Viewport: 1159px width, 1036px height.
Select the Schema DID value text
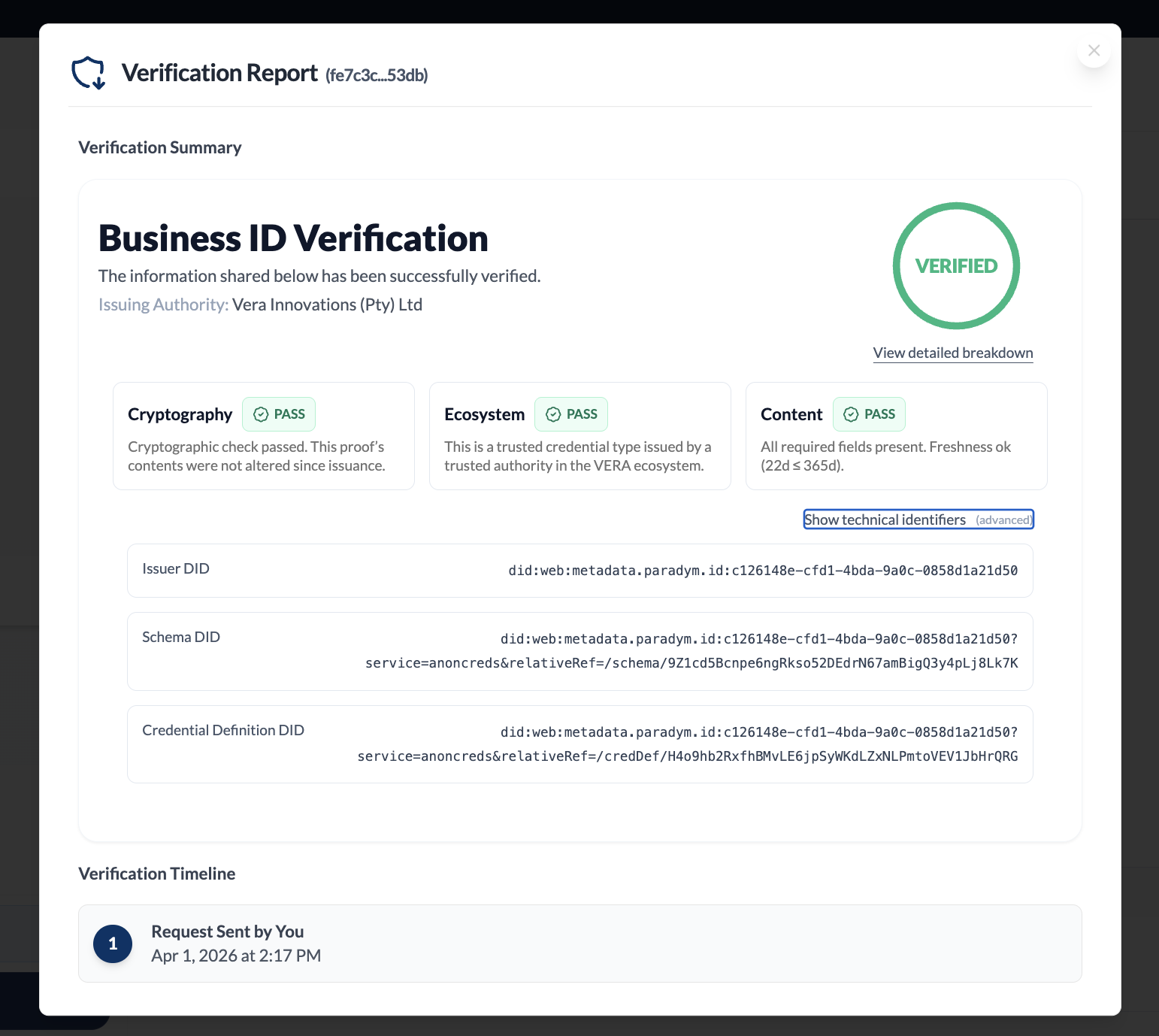691,651
